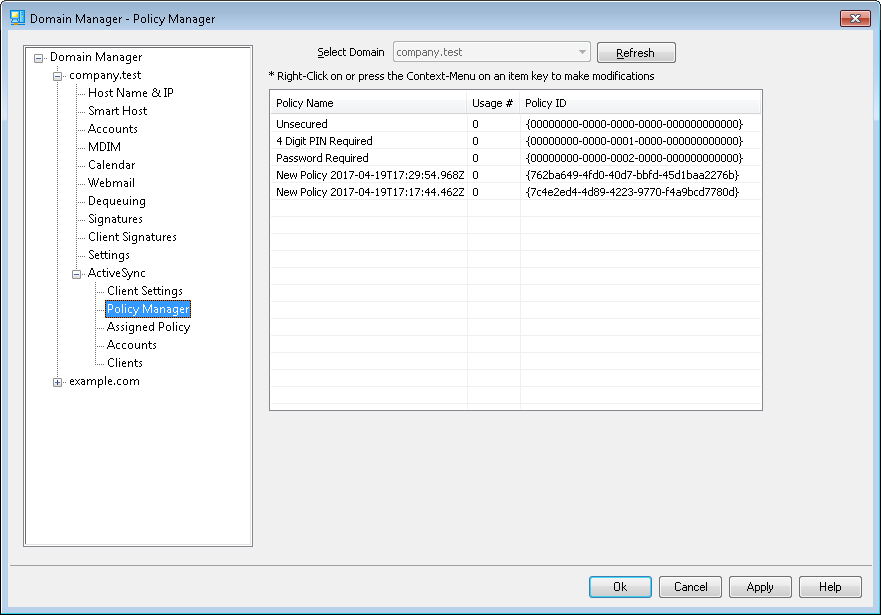Close the Domain Manager window
This screenshot has width=881, height=615.
[853, 18]
